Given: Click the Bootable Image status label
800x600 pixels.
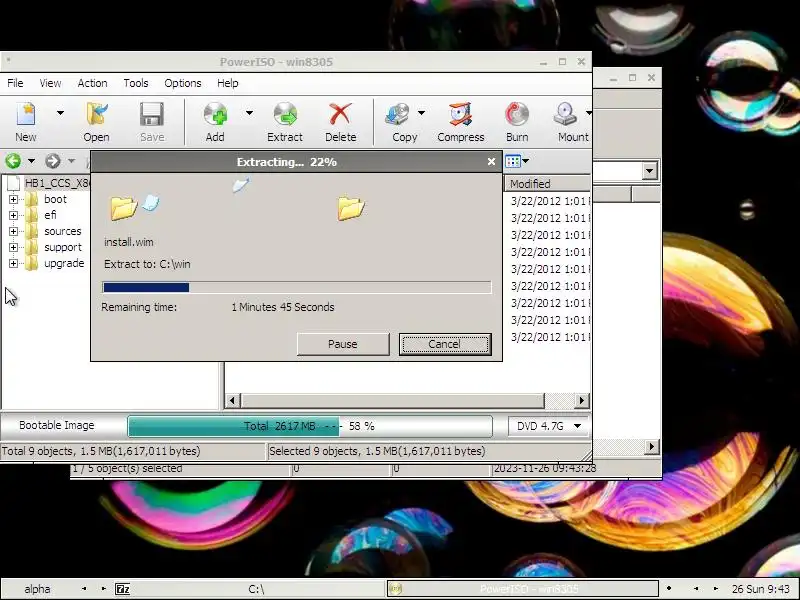Looking at the screenshot, I should [57, 426].
